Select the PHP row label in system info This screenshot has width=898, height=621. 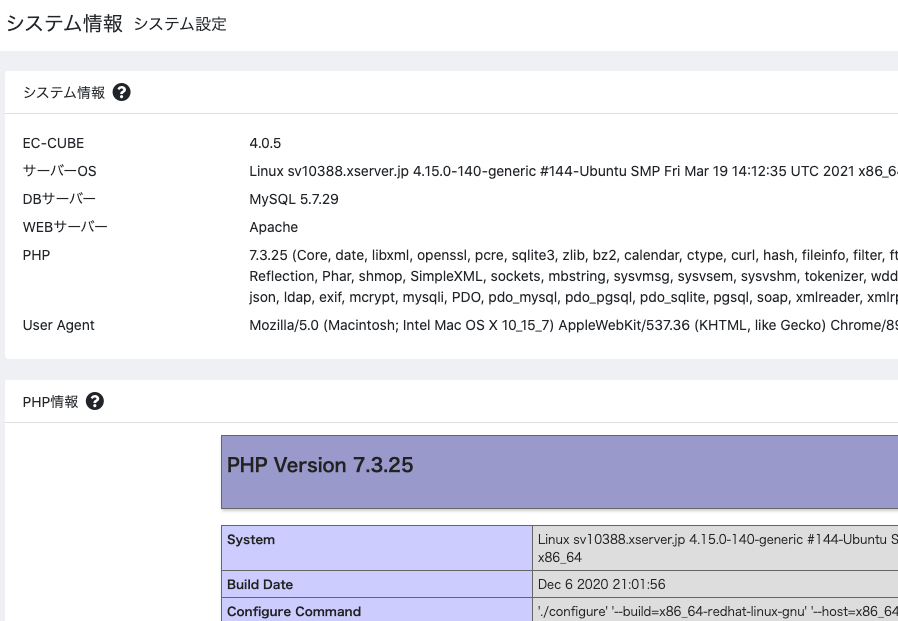[36, 256]
